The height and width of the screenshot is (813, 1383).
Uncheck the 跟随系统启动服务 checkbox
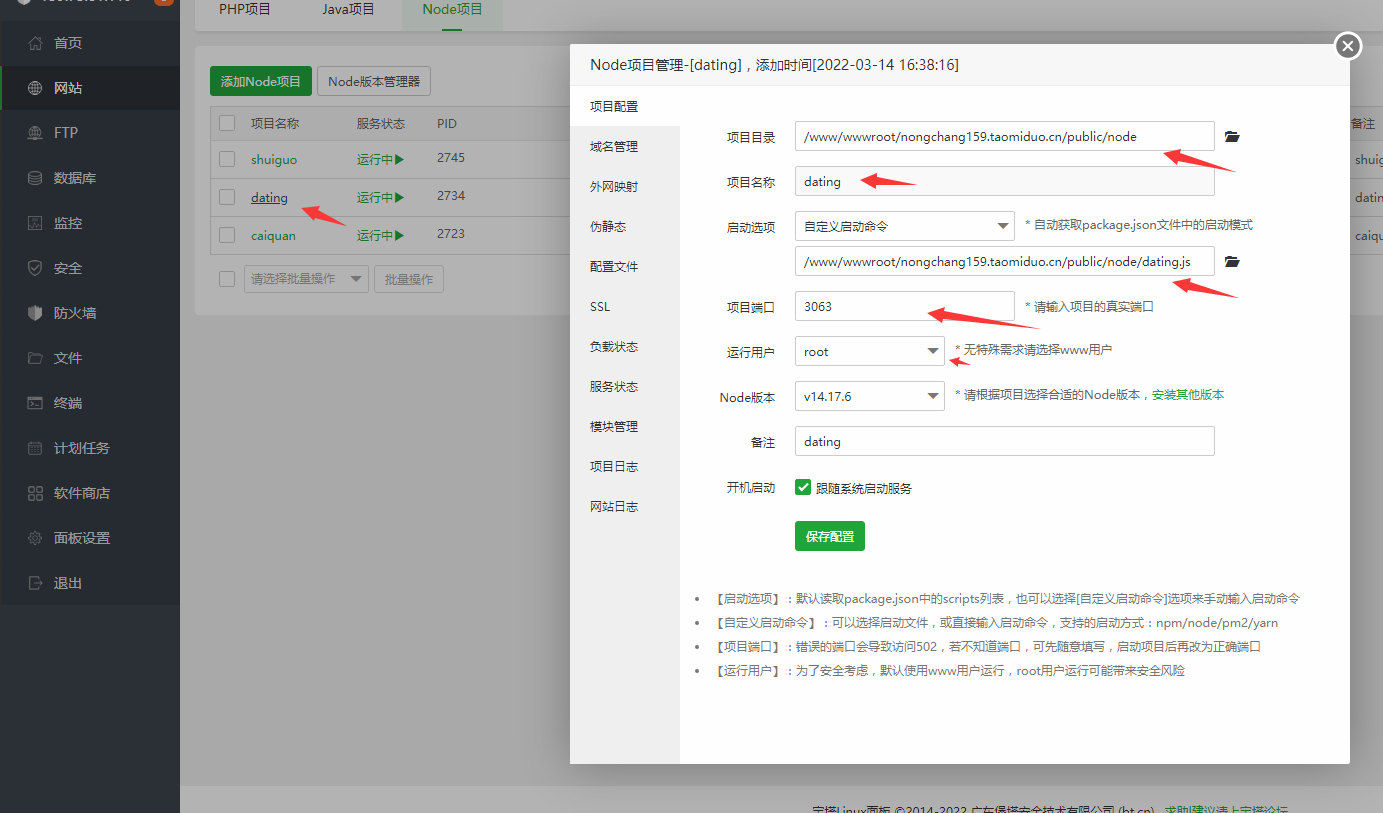tap(802, 487)
